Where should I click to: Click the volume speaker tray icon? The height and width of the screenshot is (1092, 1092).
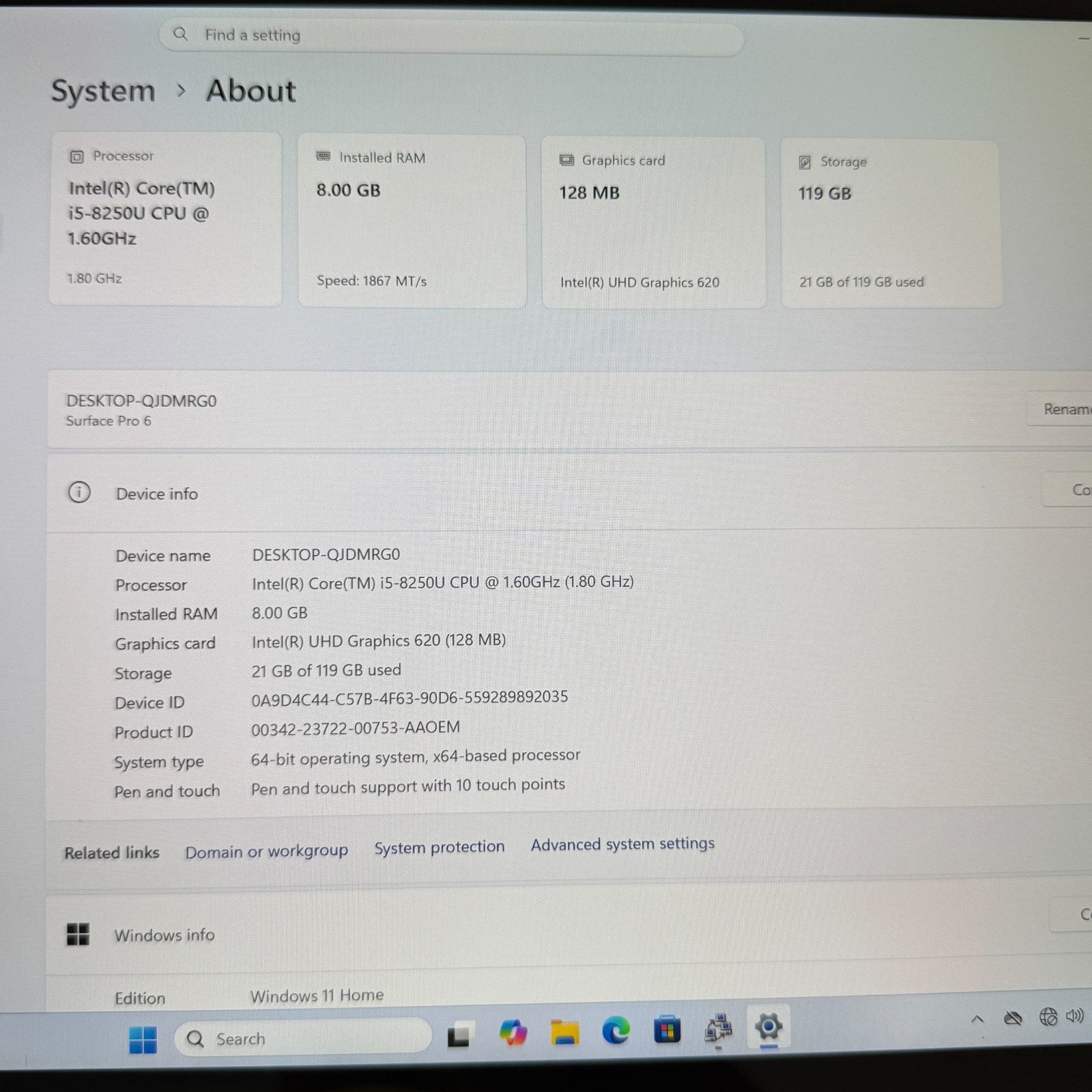pyautogui.click(x=1075, y=1016)
